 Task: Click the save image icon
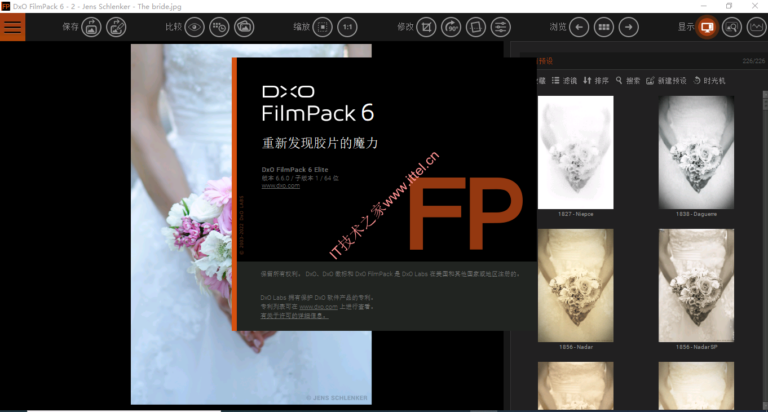coord(91,27)
